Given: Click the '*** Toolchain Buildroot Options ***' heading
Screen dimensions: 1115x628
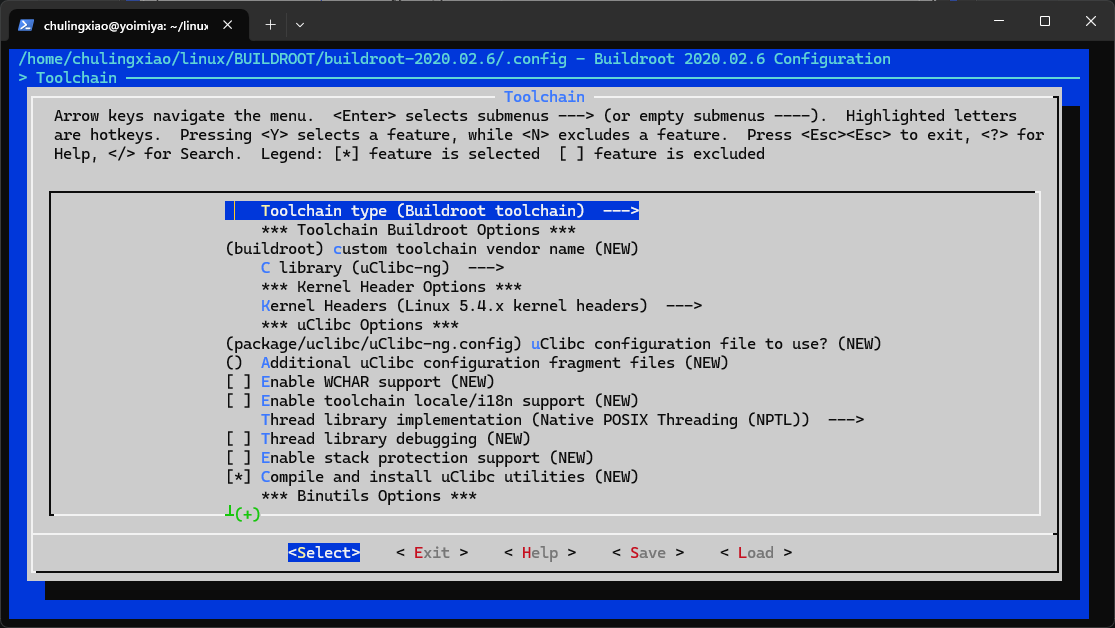Looking at the screenshot, I should click(x=418, y=230).
